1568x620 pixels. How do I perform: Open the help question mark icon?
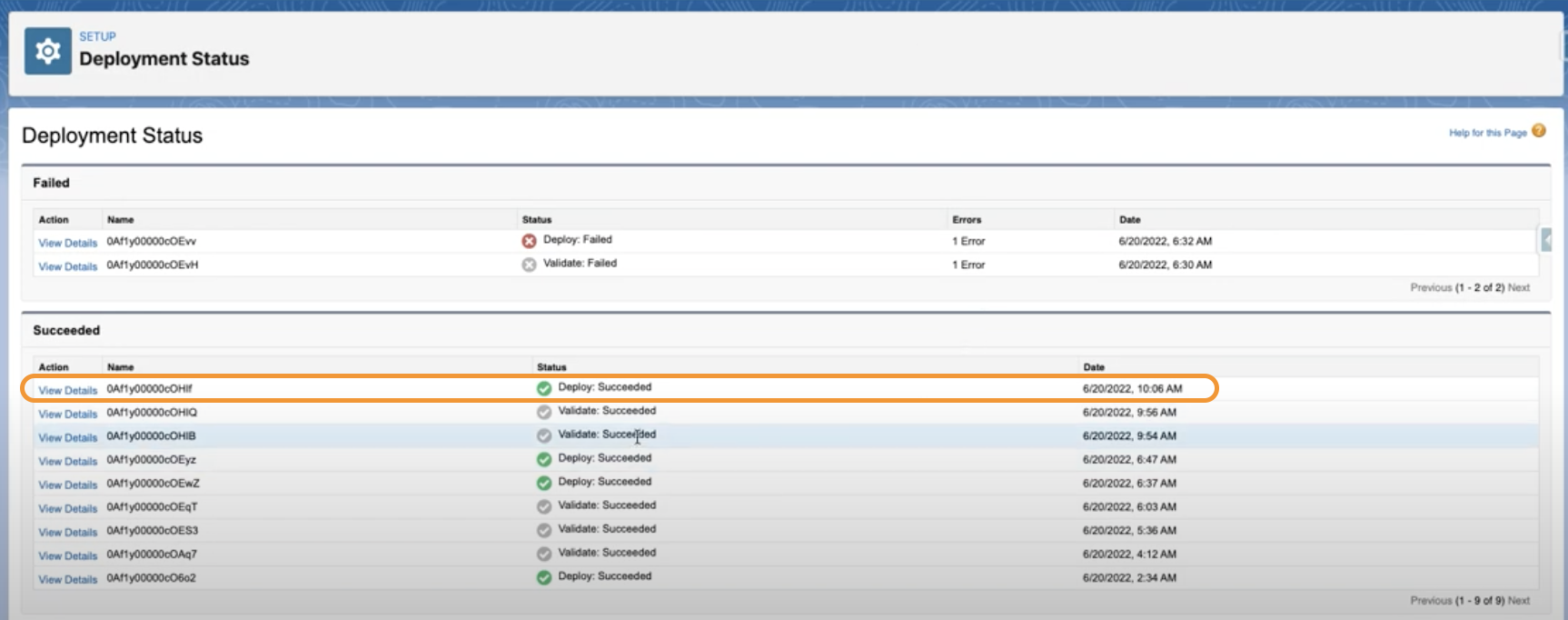(x=1538, y=131)
